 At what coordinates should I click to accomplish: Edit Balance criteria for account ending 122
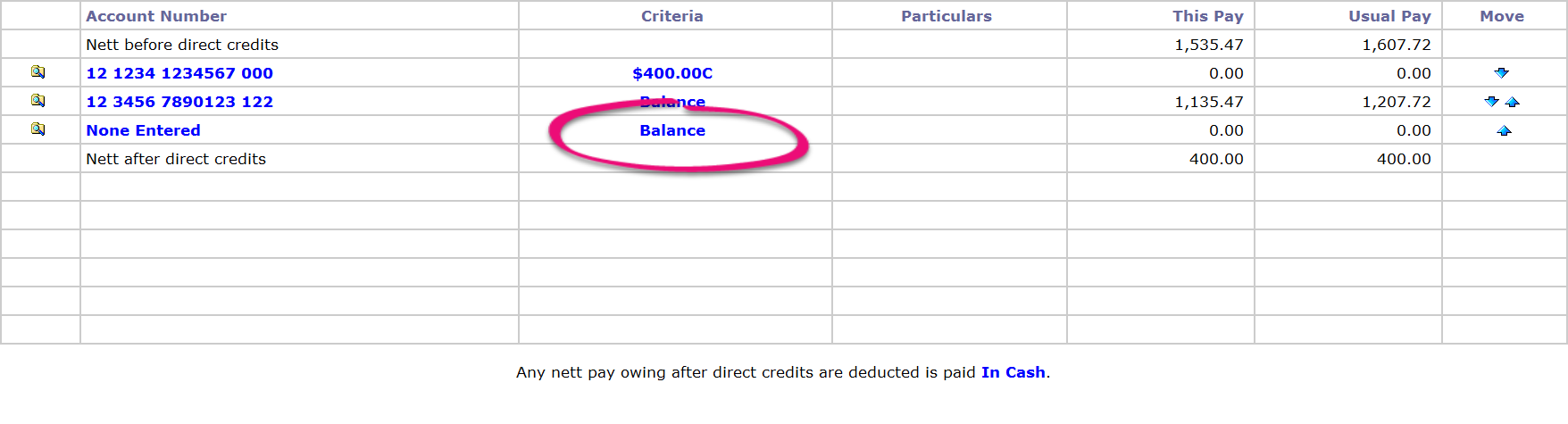click(672, 102)
